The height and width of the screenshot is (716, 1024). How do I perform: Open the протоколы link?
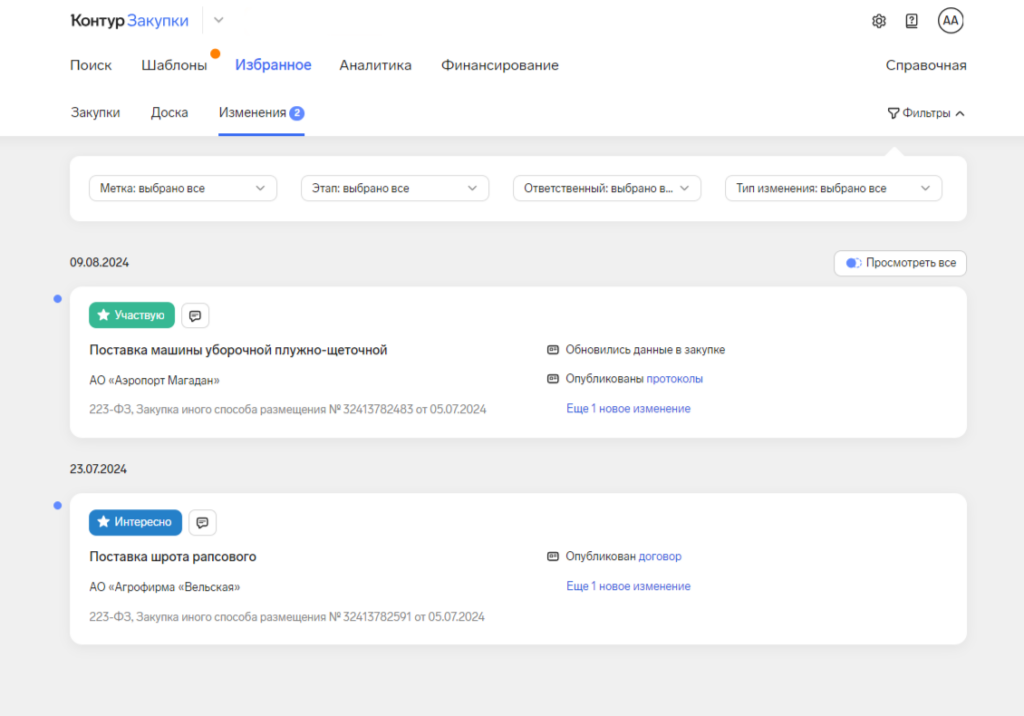674,379
